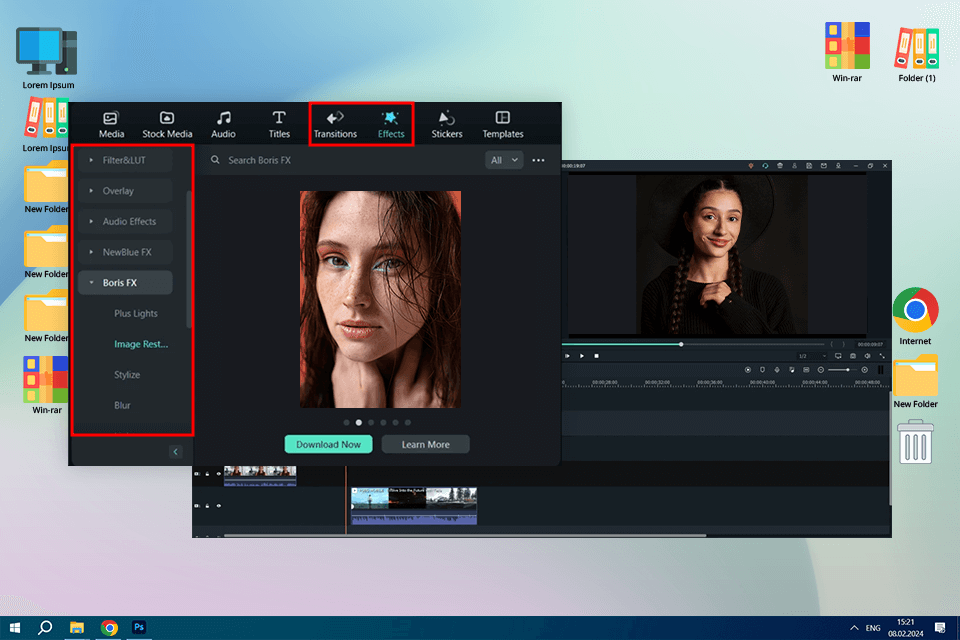The width and height of the screenshot is (960, 640).
Task: Click the record icon in the timeline toolbar
Action: (748, 370)
